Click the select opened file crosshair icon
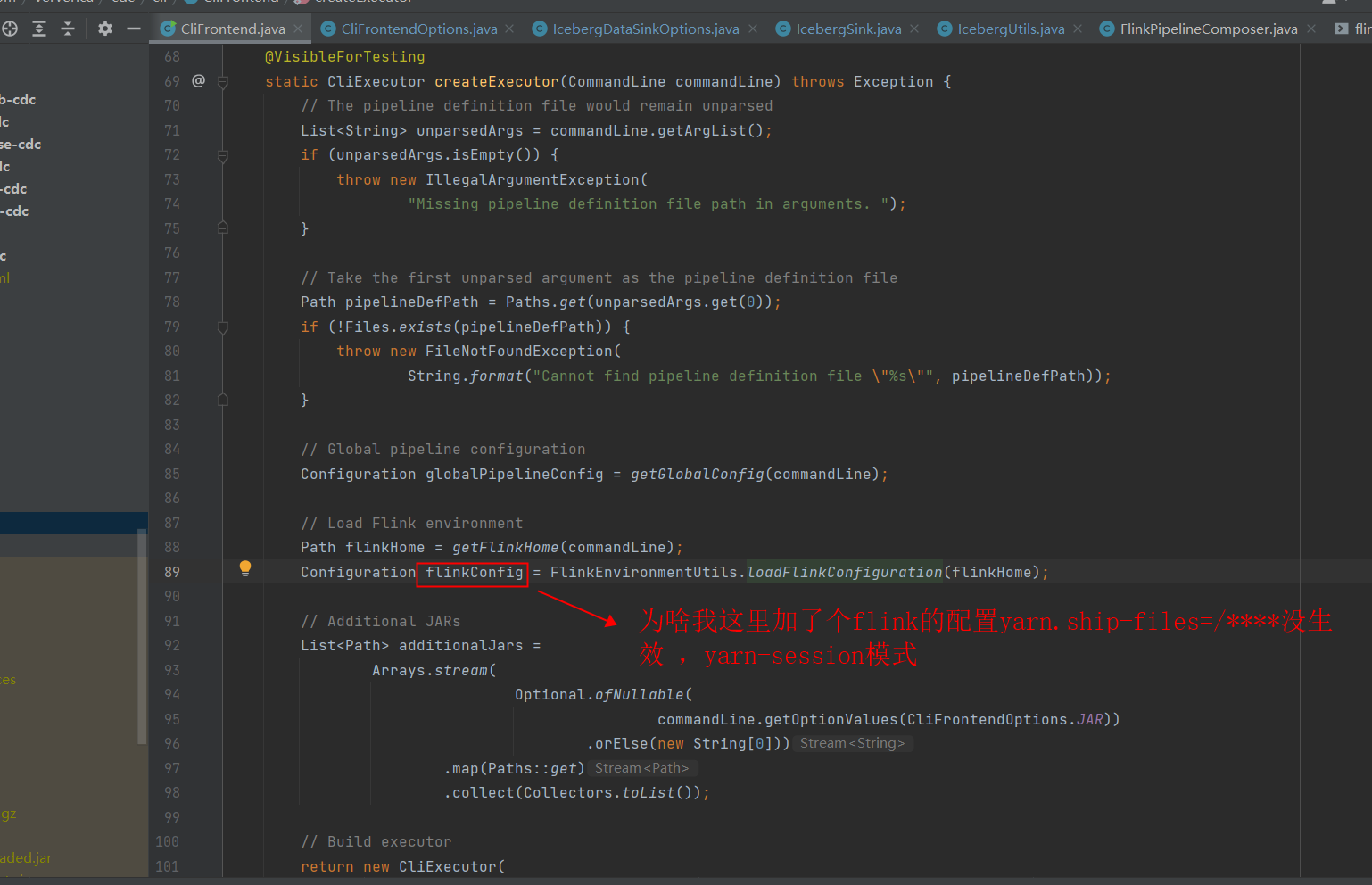 10,29
